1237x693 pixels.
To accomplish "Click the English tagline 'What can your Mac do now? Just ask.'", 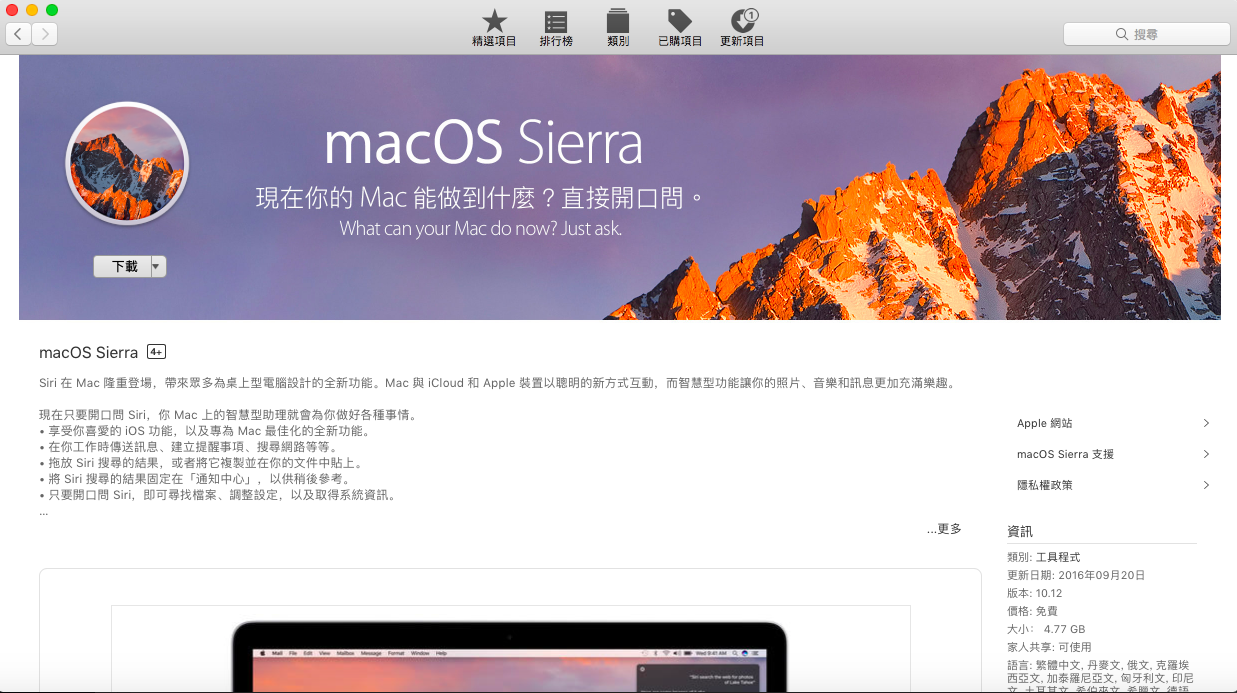I will (x=481, y=228).
